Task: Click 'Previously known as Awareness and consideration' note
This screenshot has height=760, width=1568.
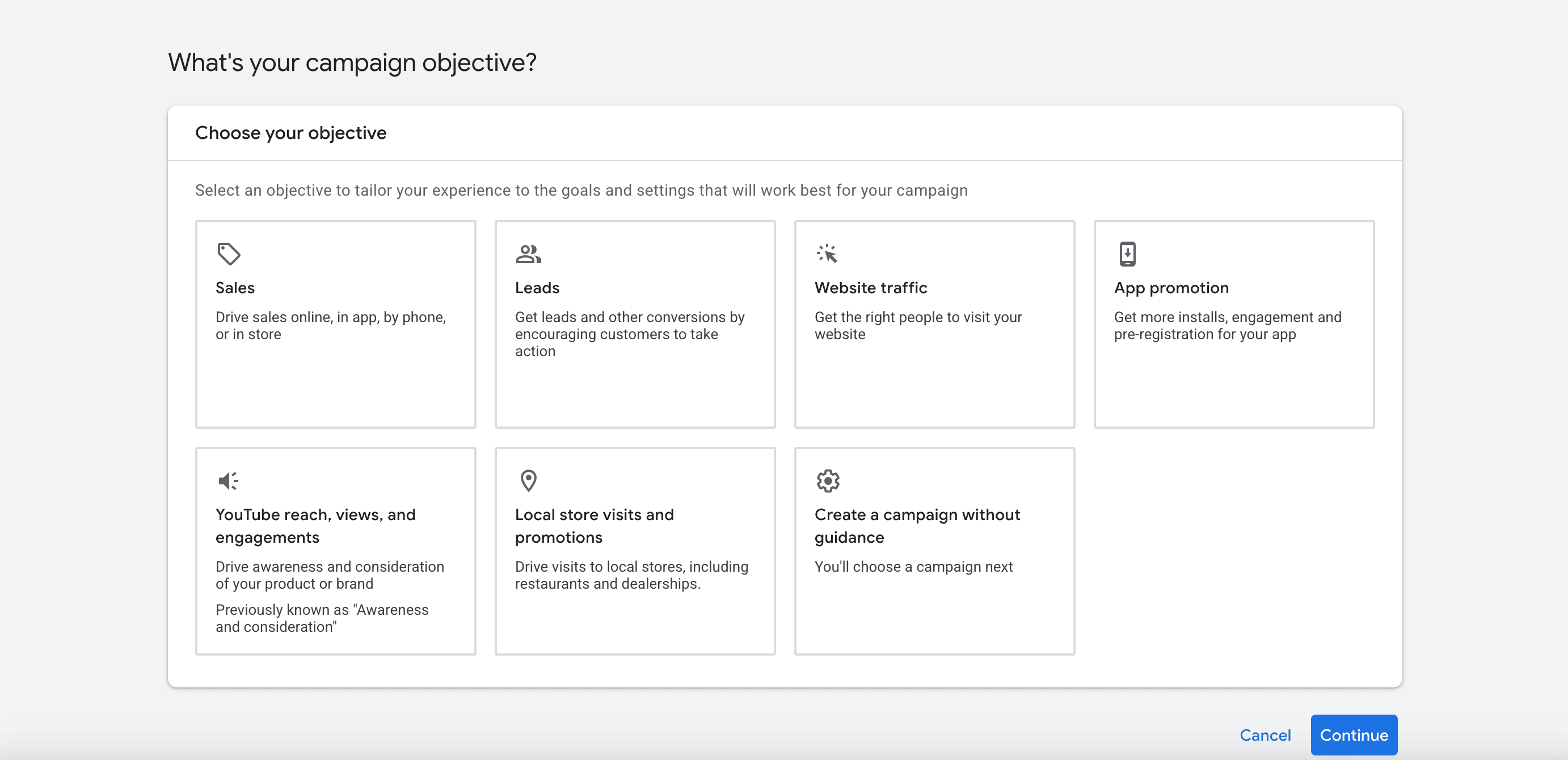Action: pyautogui.click(x=322, y=618)
